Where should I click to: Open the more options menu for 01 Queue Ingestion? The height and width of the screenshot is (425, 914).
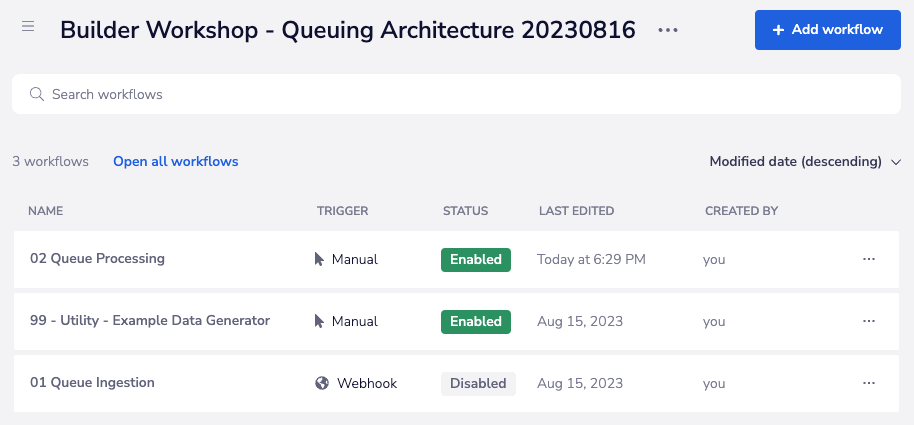(x=868, y=383)
